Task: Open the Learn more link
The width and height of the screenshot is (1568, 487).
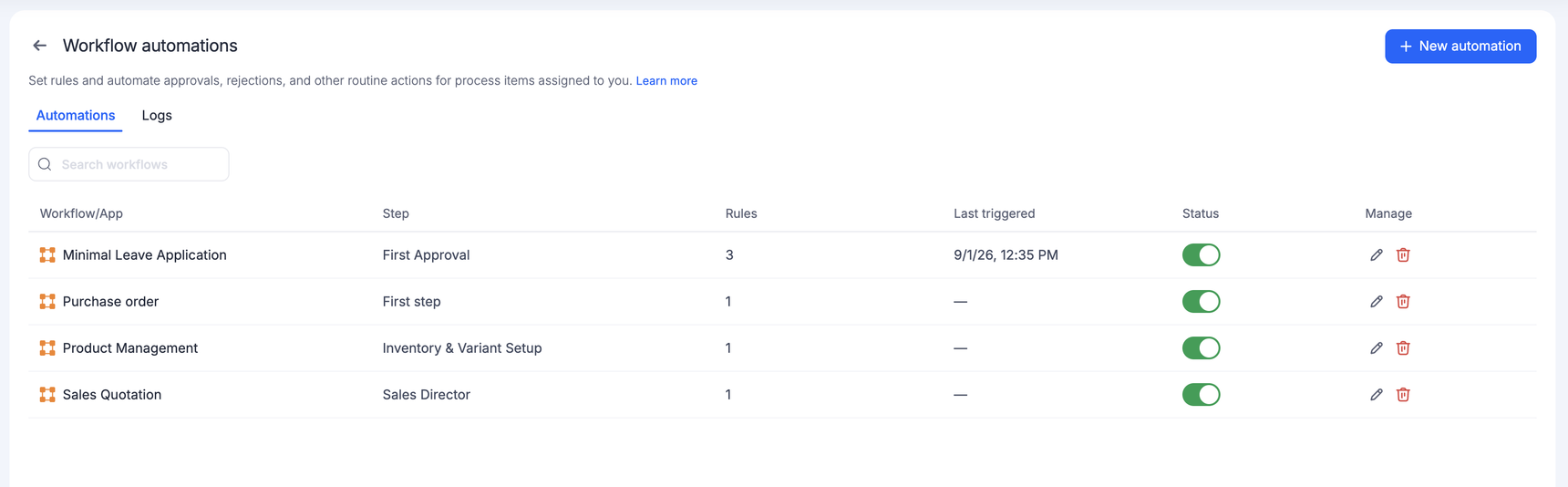Action: (x=666, y=81)
